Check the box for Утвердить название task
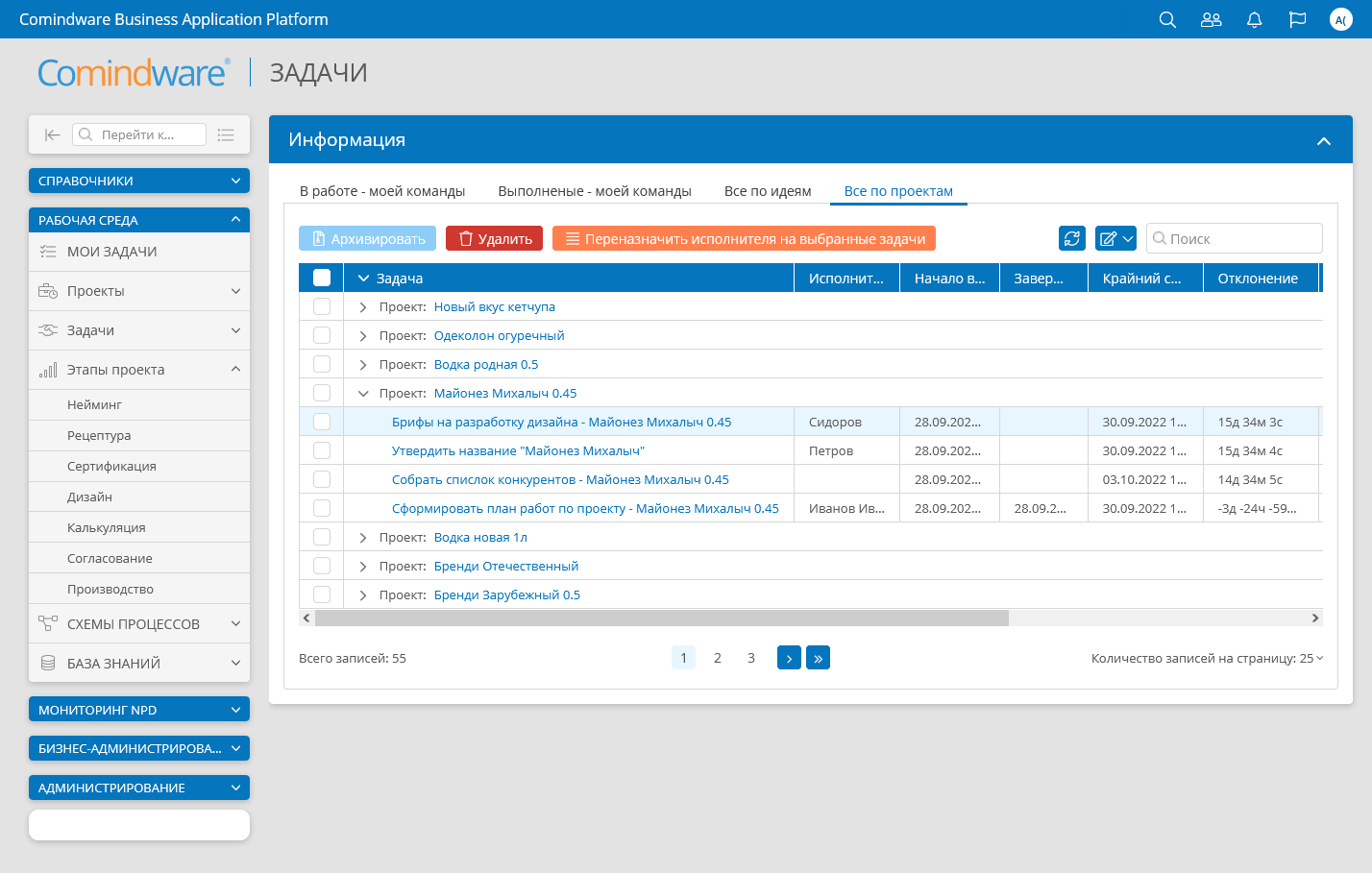Image resolution: width=1372 pixels, height=873 pixels. pos(322,450)
